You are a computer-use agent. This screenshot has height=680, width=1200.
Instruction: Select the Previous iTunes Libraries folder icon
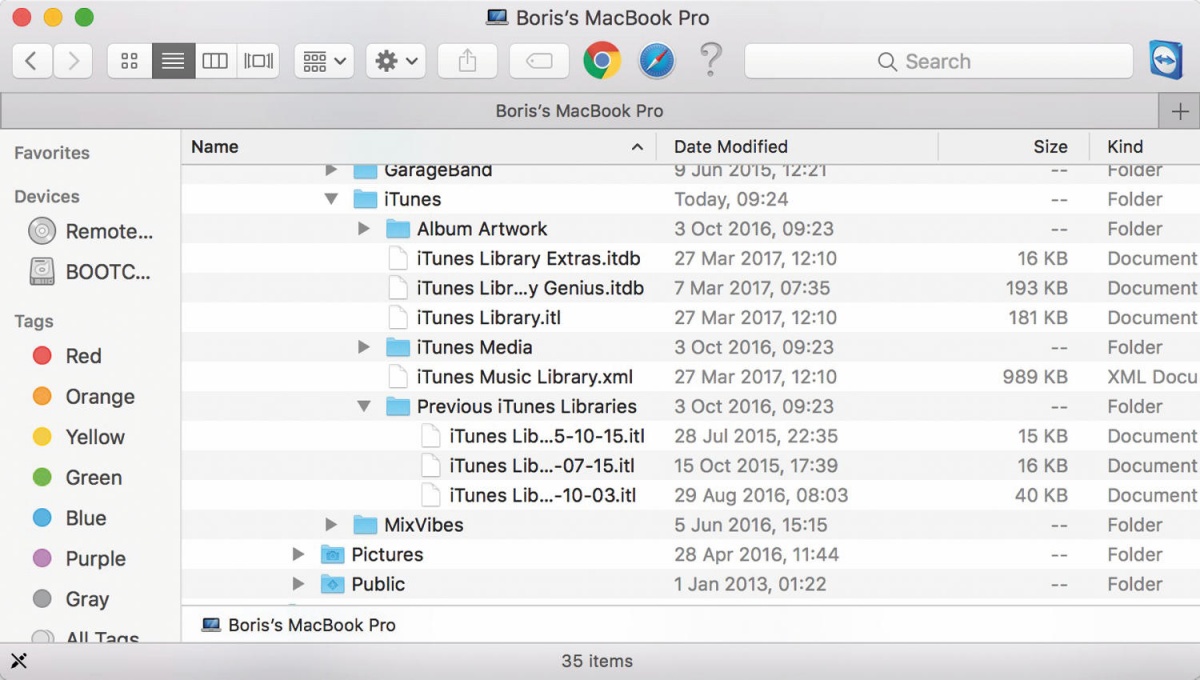pyautogui.click(x=398, y=407)
